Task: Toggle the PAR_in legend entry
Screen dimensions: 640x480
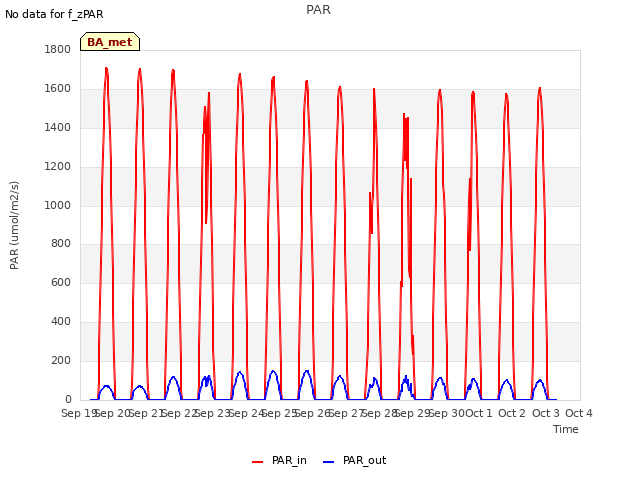Action: pyautogui.click(x=279, y=460)
